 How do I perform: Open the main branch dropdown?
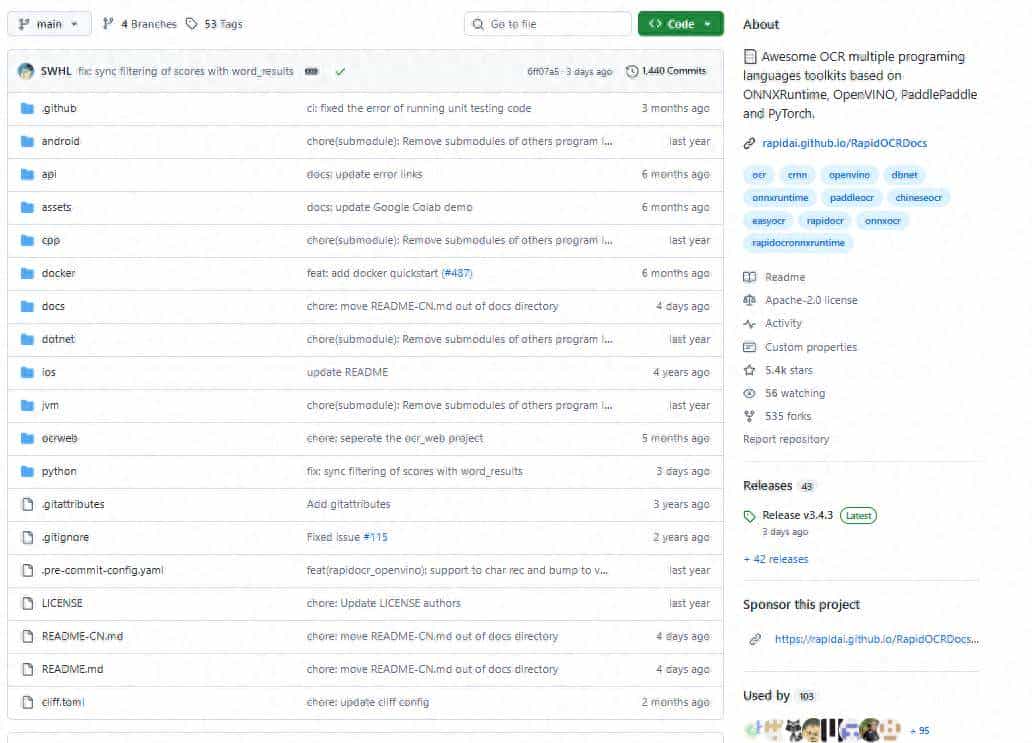48,23
